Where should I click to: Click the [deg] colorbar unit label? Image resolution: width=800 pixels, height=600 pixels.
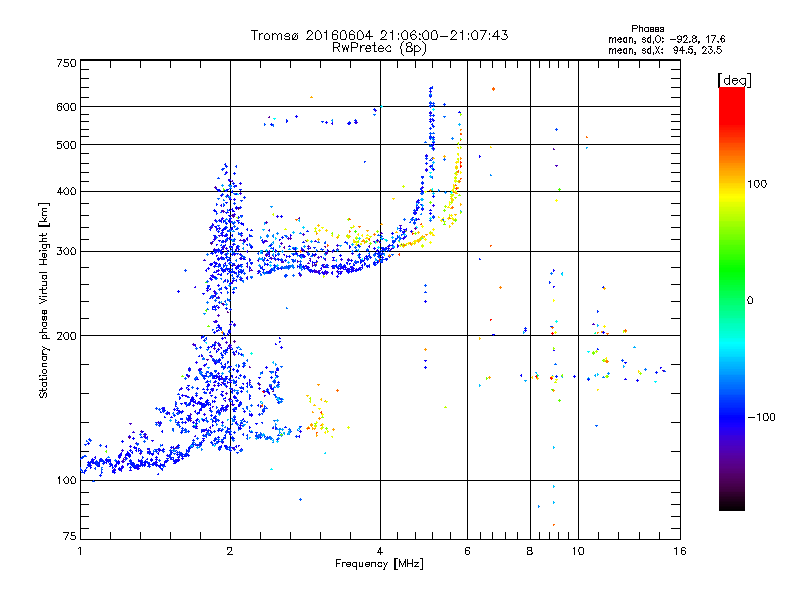click(x=734, y=80)
